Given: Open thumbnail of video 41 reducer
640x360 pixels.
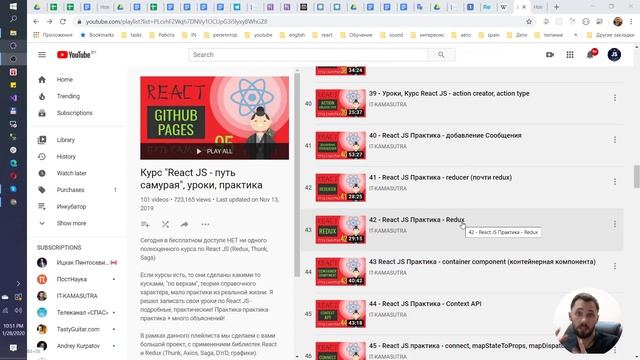Looking at the screenshot, I should (340, 187).
